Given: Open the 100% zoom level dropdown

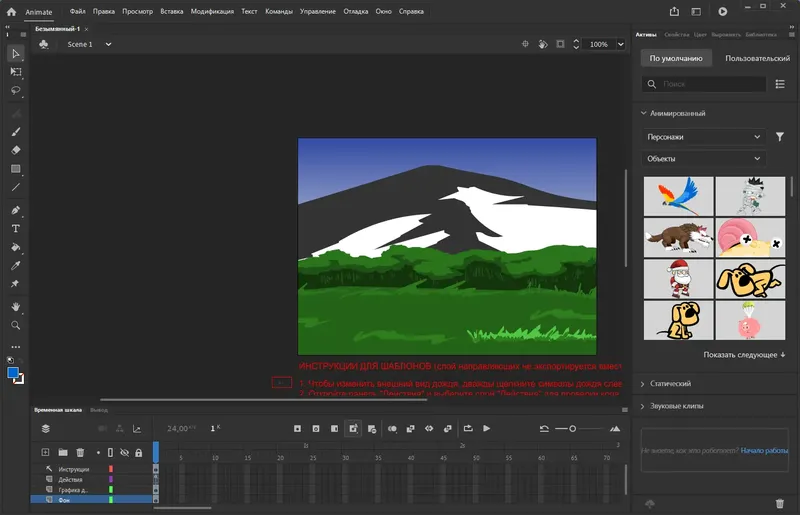Looking at the screenshot, I should click(620, 44).
